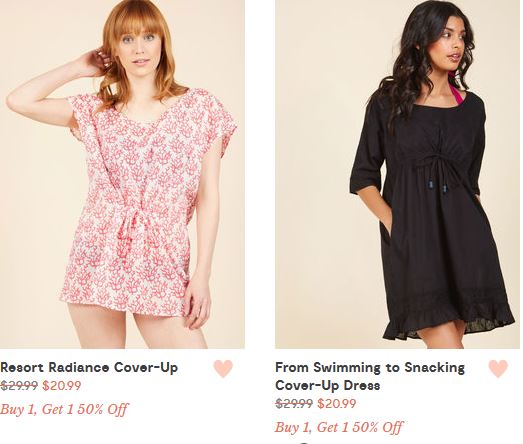This screenshot has height=444, width=523.
Task: Click the word 'Snacking' in the dress title
Action: click(x=435, y=367)
